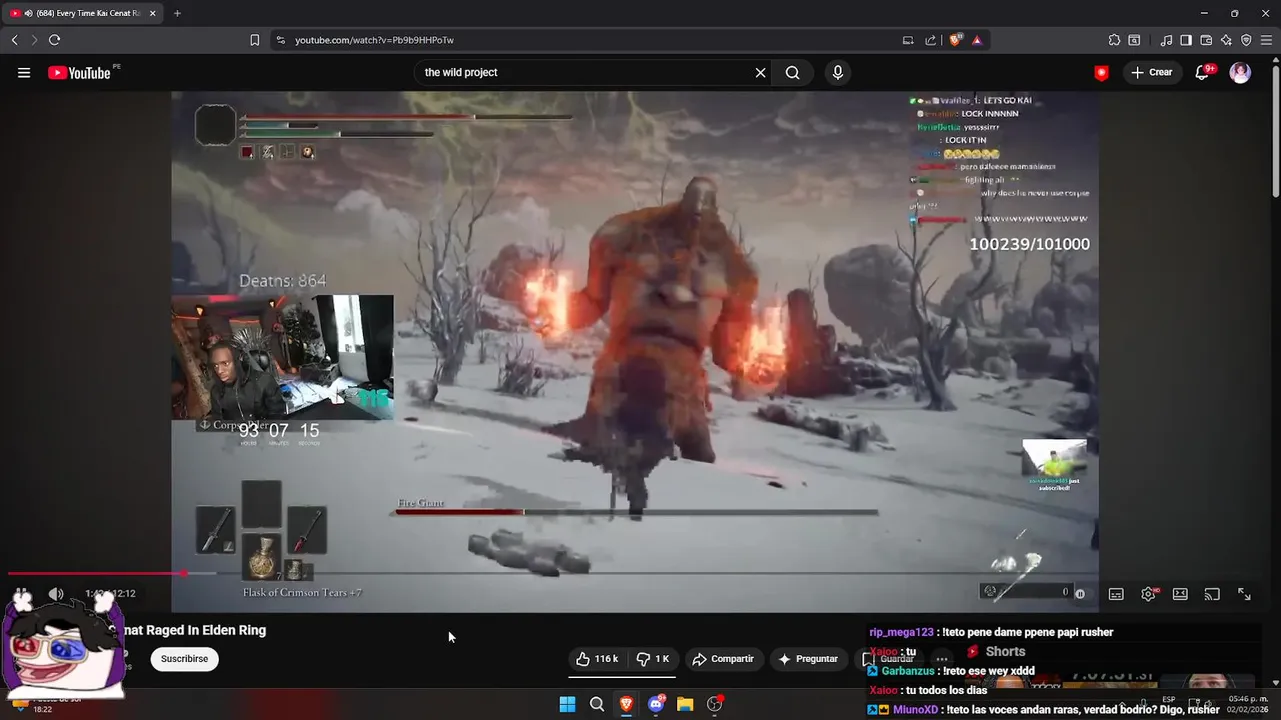
Task: Open video player settings gear
Action: tap(1148, 594)
